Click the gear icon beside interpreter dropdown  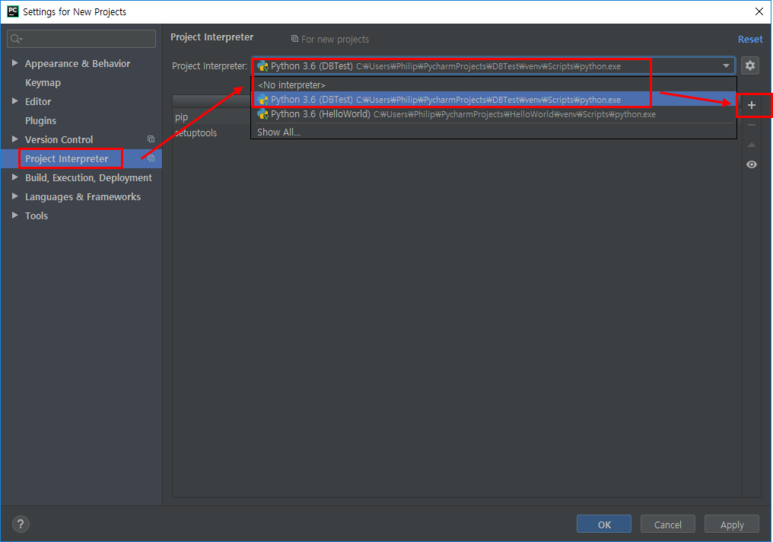750,66
